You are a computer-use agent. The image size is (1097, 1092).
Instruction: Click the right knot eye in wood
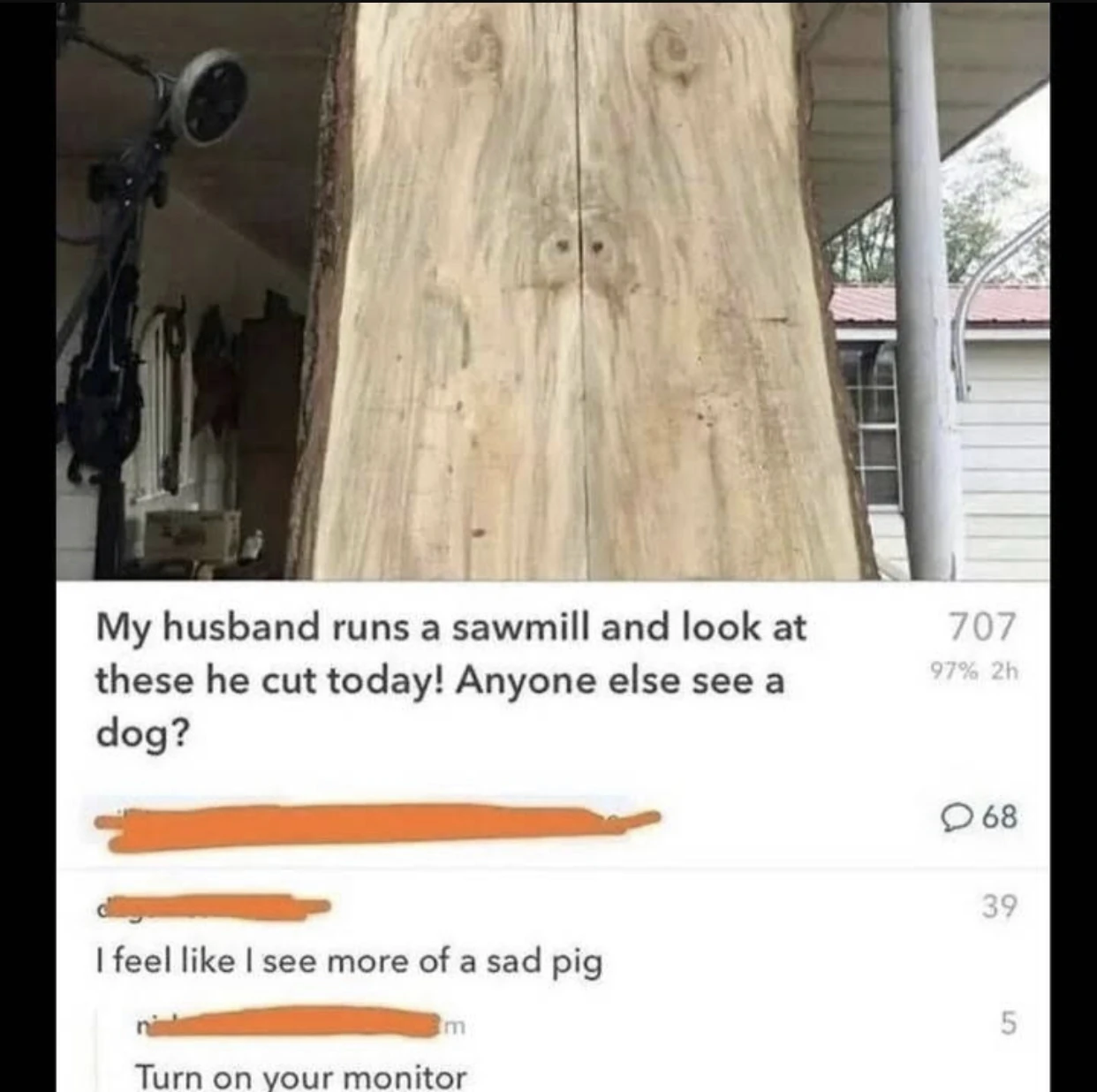click(671, 49)
